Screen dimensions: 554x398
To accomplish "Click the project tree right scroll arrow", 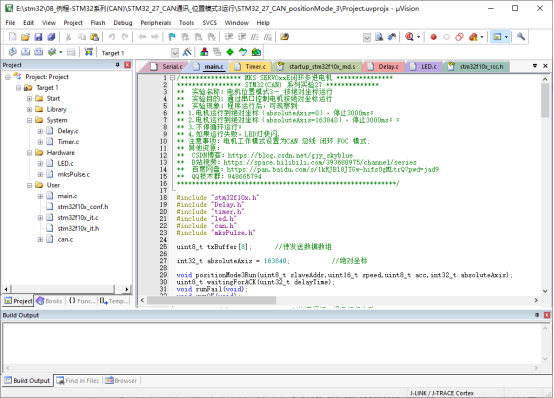I will point(127,289).
